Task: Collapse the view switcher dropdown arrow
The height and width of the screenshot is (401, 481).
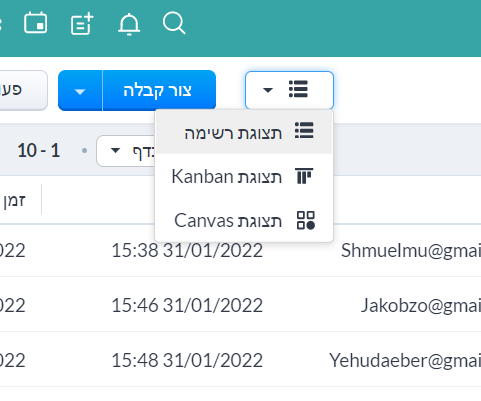Action: 268,90
